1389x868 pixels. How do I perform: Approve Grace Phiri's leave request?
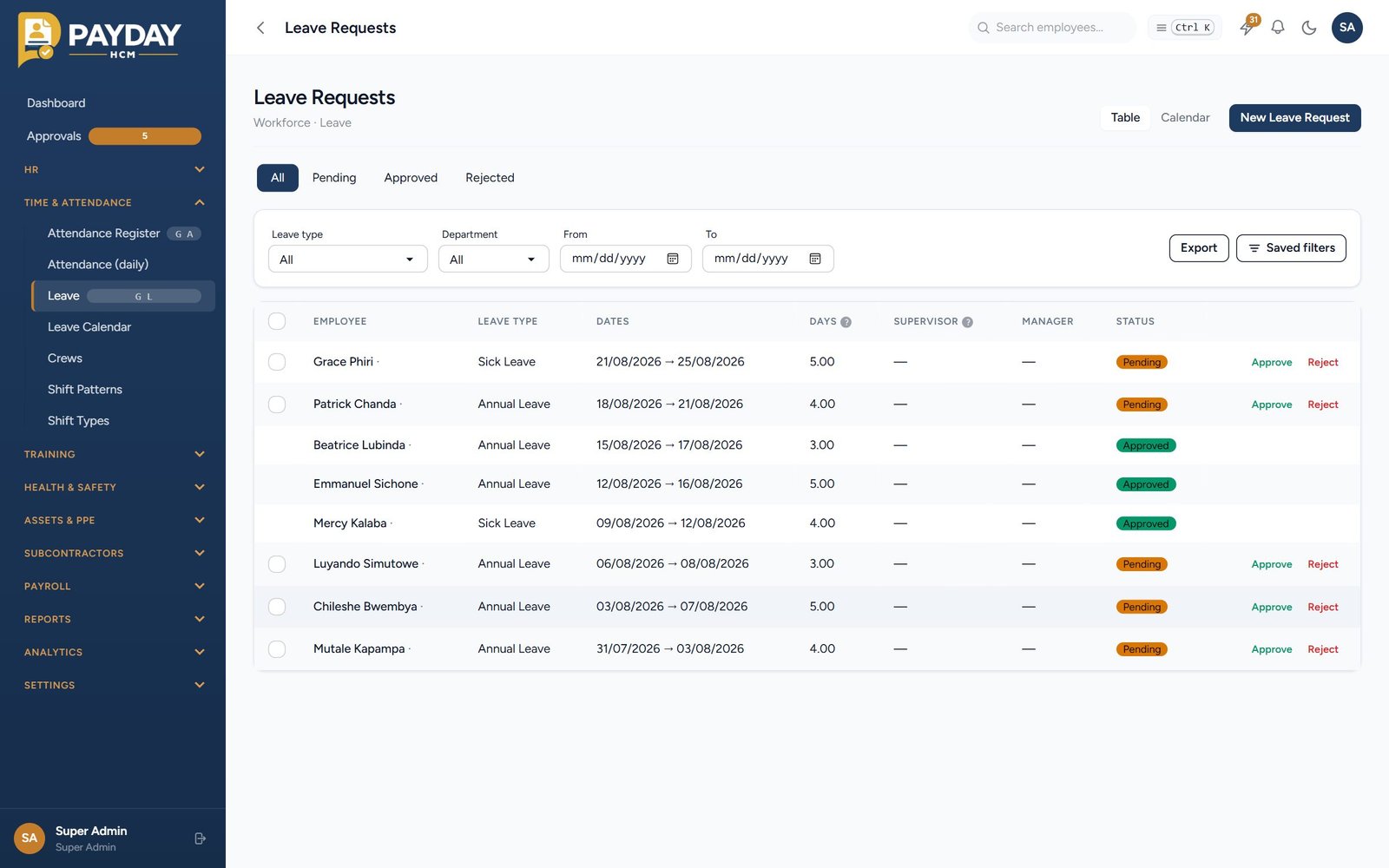tap(1272, 363)
